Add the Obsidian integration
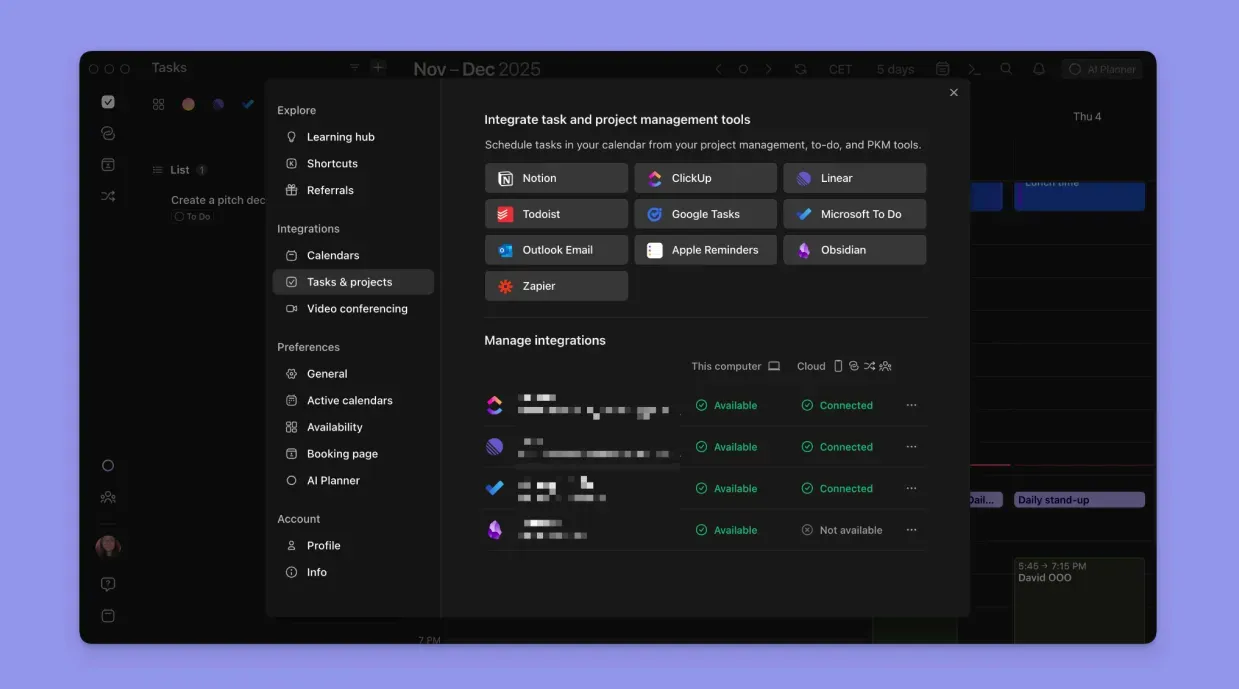The image size is (1239, 689). click(x=854, y=250)
